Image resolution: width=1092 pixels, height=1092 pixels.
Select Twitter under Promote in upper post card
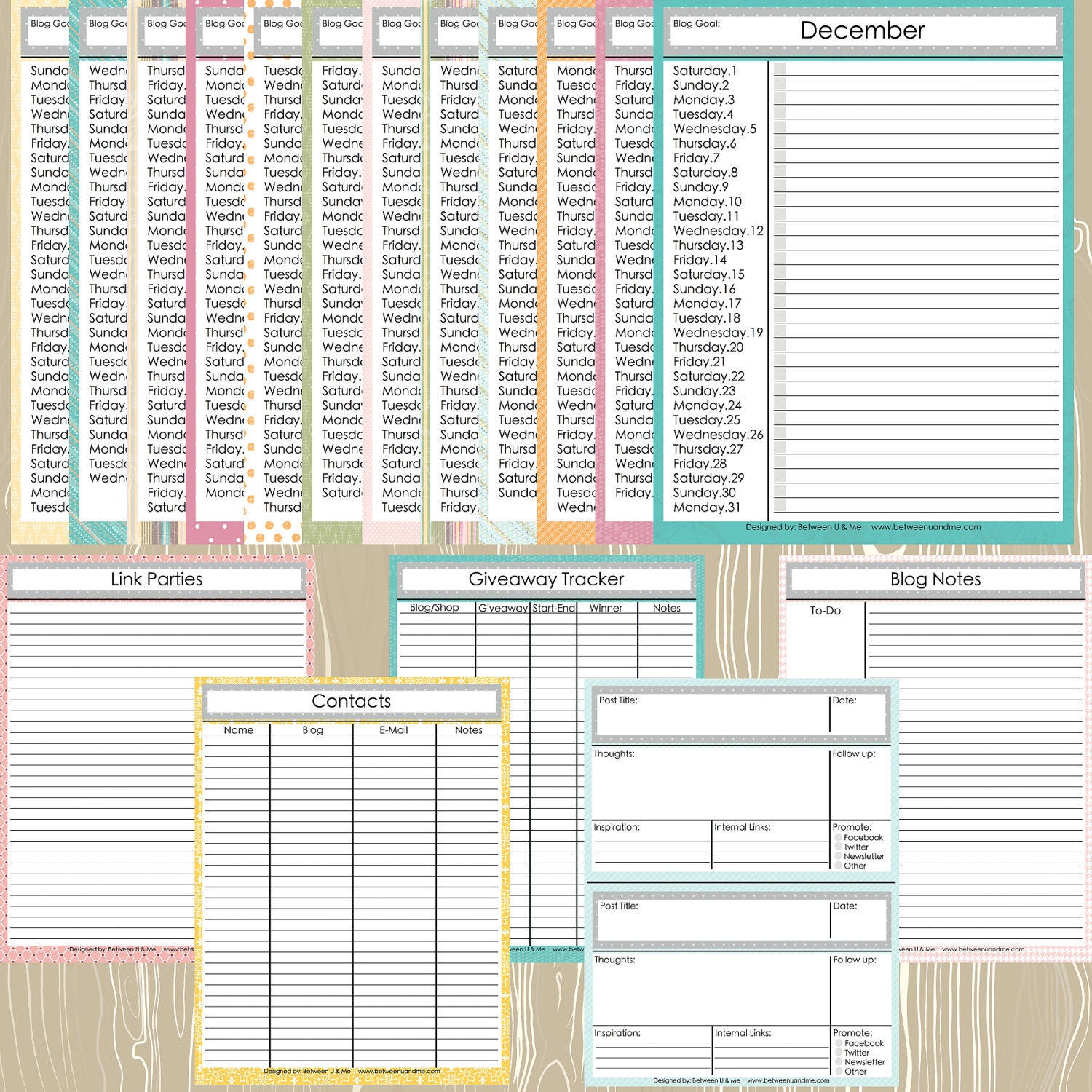[x=838, y=847]
